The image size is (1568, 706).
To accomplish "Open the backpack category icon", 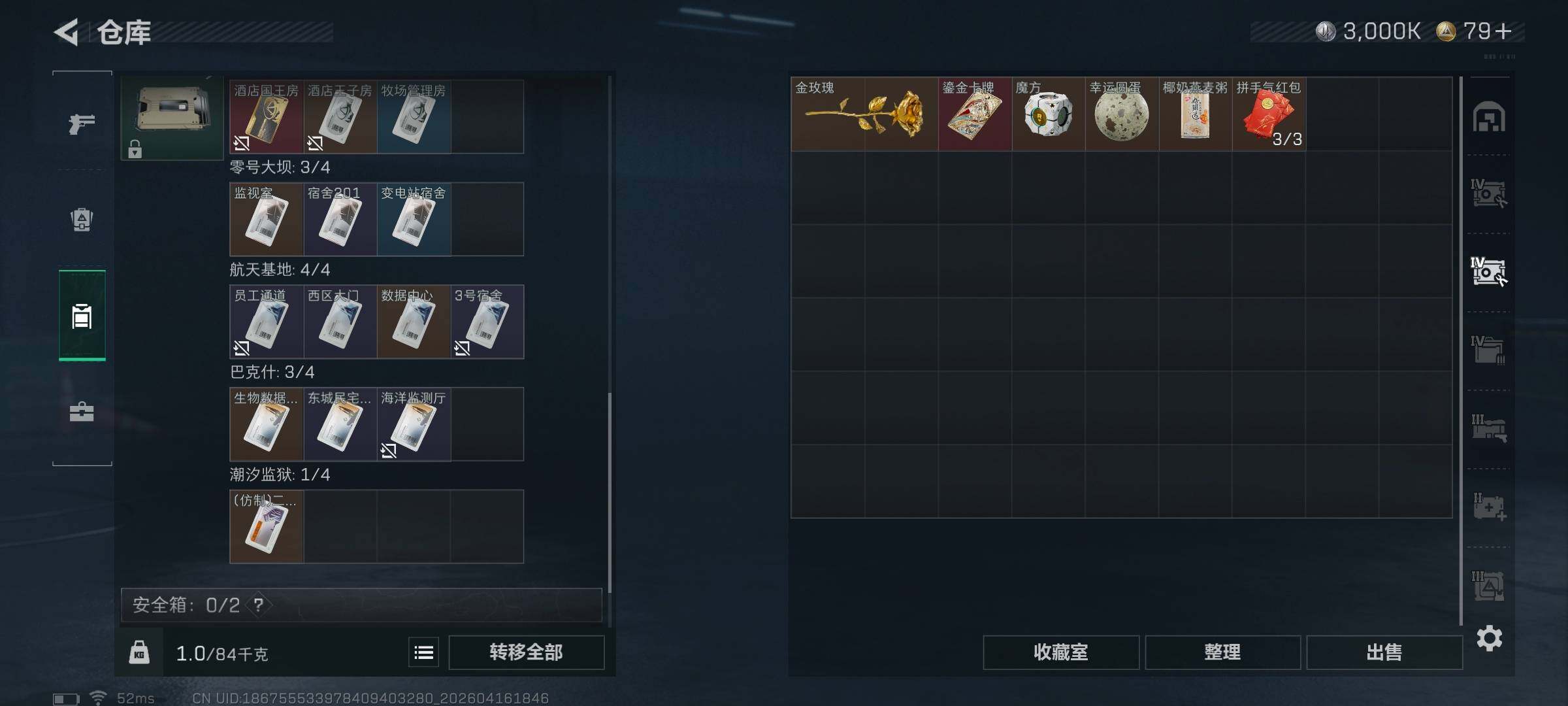I will coord(82,219).
